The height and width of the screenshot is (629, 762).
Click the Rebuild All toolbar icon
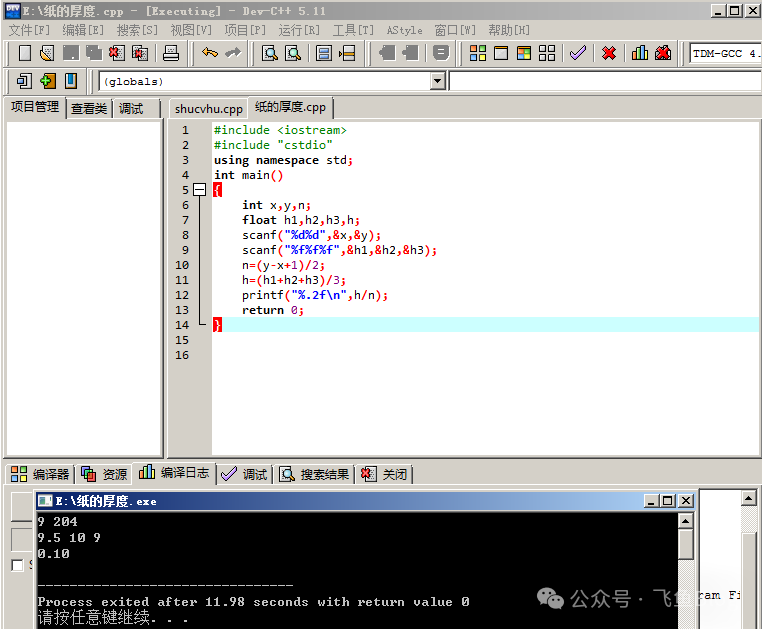coord(547,53)
